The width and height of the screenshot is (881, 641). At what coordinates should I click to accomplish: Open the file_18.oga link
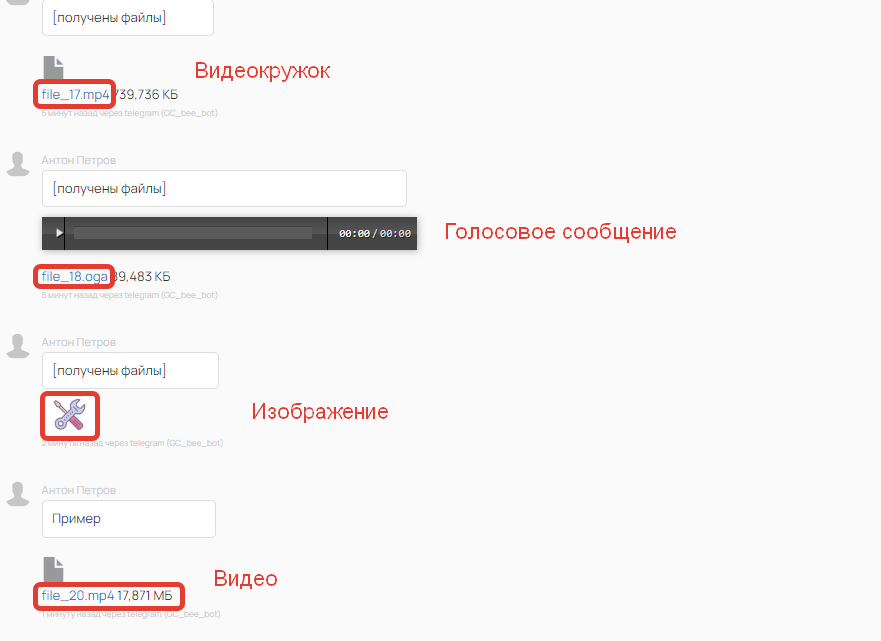pos(74,276)
